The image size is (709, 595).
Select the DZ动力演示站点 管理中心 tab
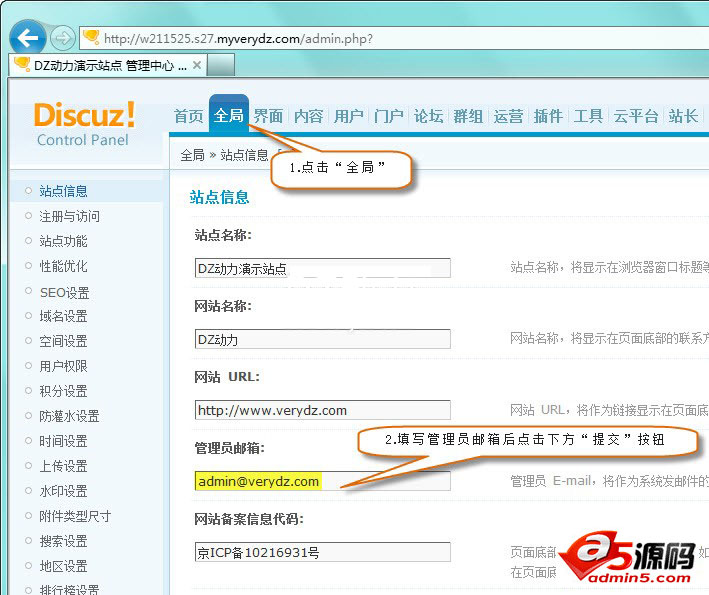(108, 65)
